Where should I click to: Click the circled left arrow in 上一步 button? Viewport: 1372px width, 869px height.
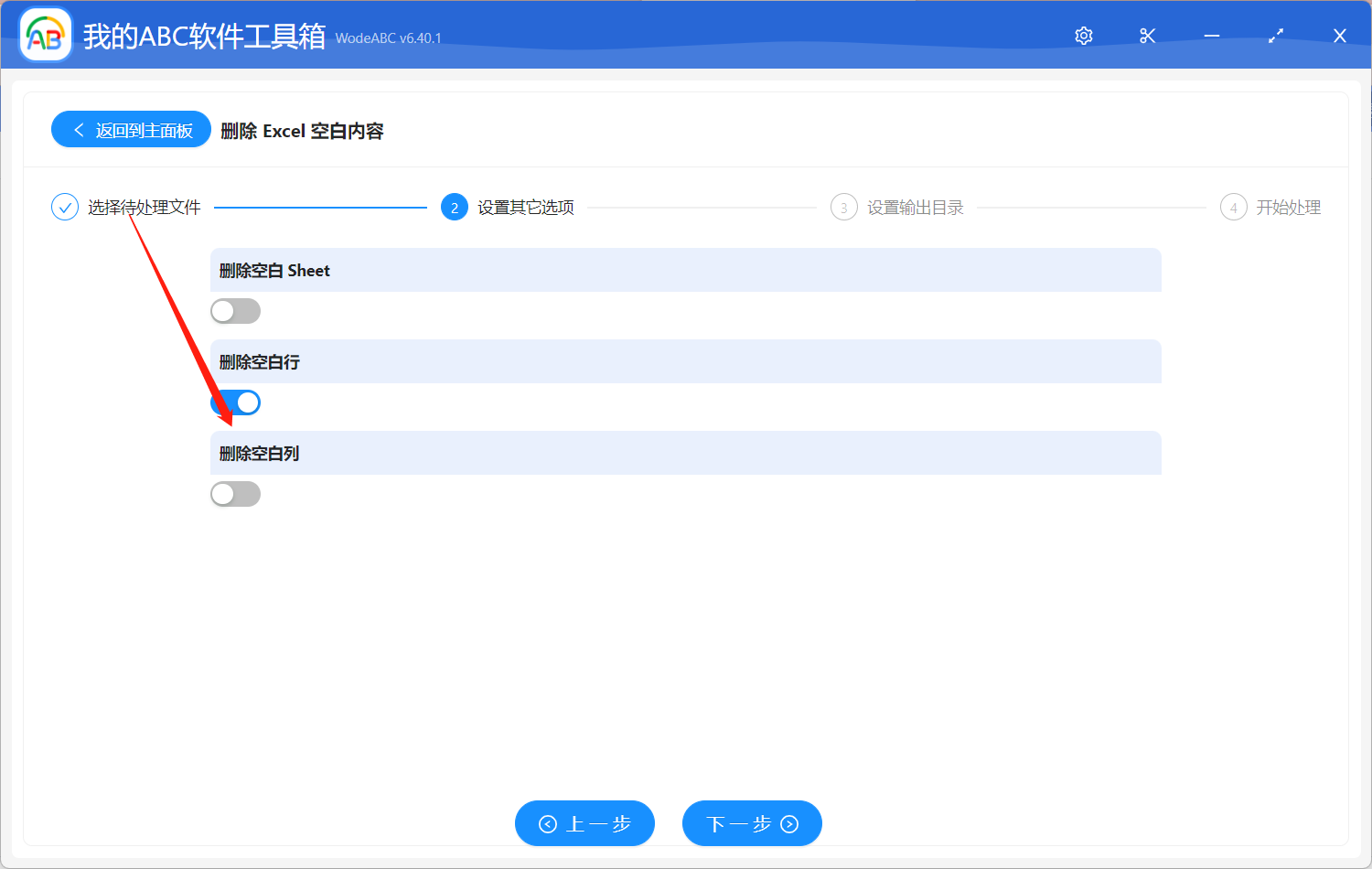[549, 823]
